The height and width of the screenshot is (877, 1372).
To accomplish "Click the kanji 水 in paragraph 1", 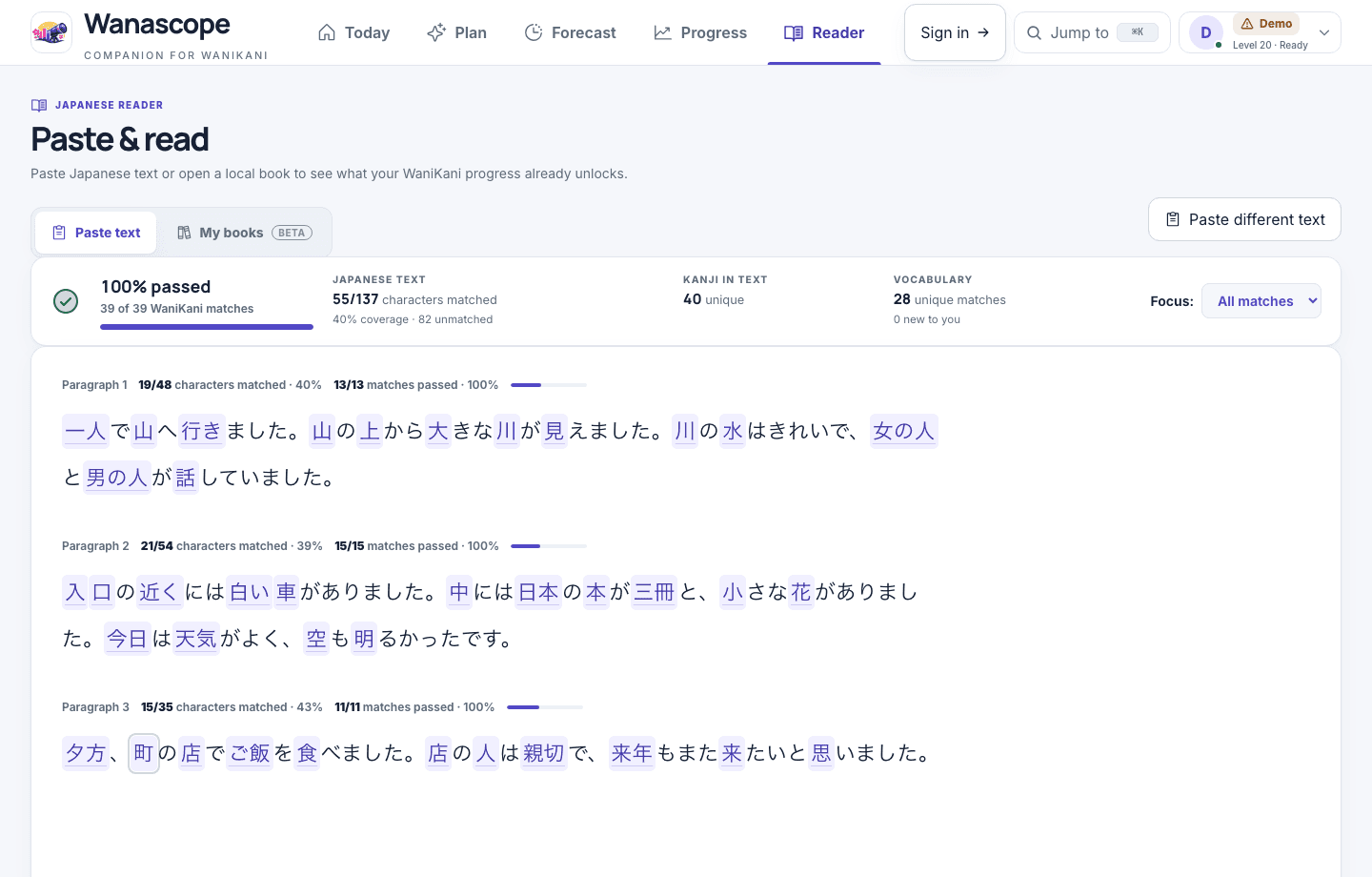I will [x=733, y=431].
